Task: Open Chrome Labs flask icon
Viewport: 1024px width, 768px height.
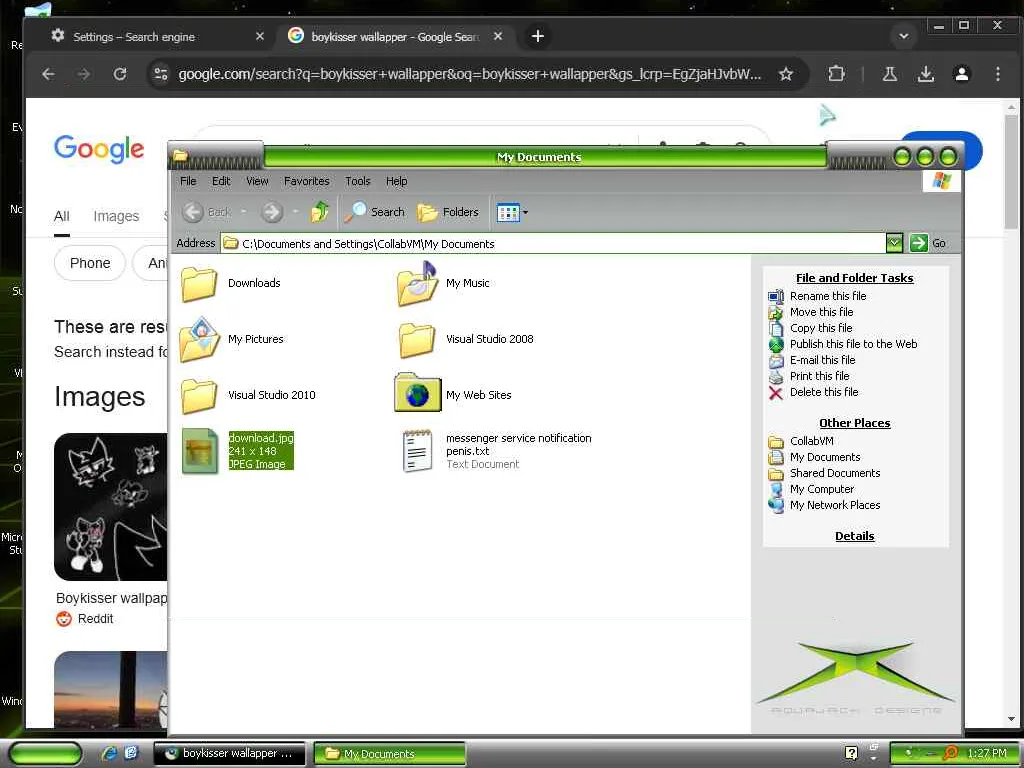Action: pos(889,74)
